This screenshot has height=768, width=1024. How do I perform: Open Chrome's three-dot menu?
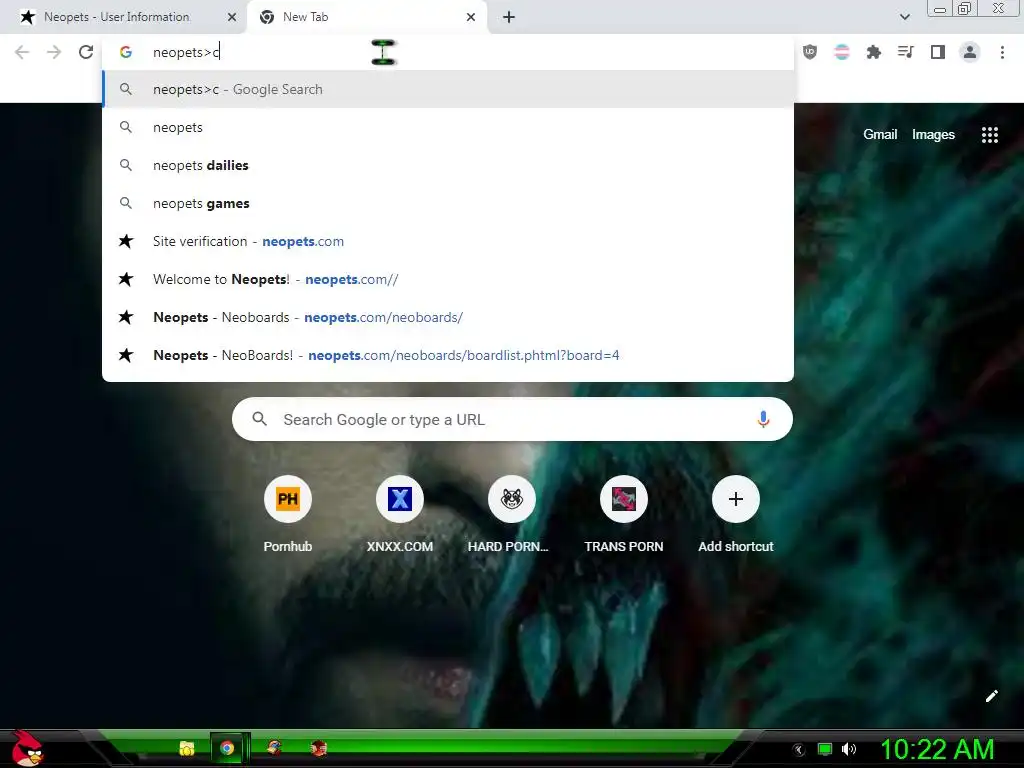tap(1002, 52)
